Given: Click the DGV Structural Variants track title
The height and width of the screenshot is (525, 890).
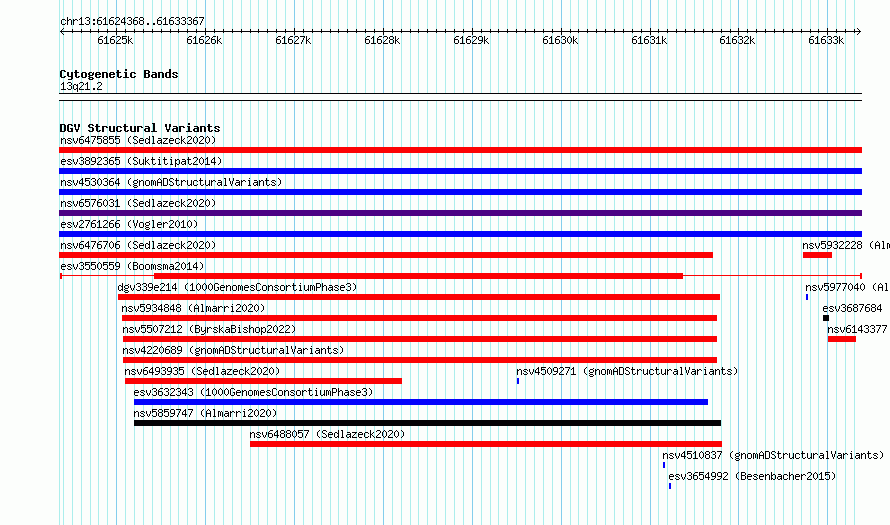Looking at the screenshot, I should [x=140, y=128].
